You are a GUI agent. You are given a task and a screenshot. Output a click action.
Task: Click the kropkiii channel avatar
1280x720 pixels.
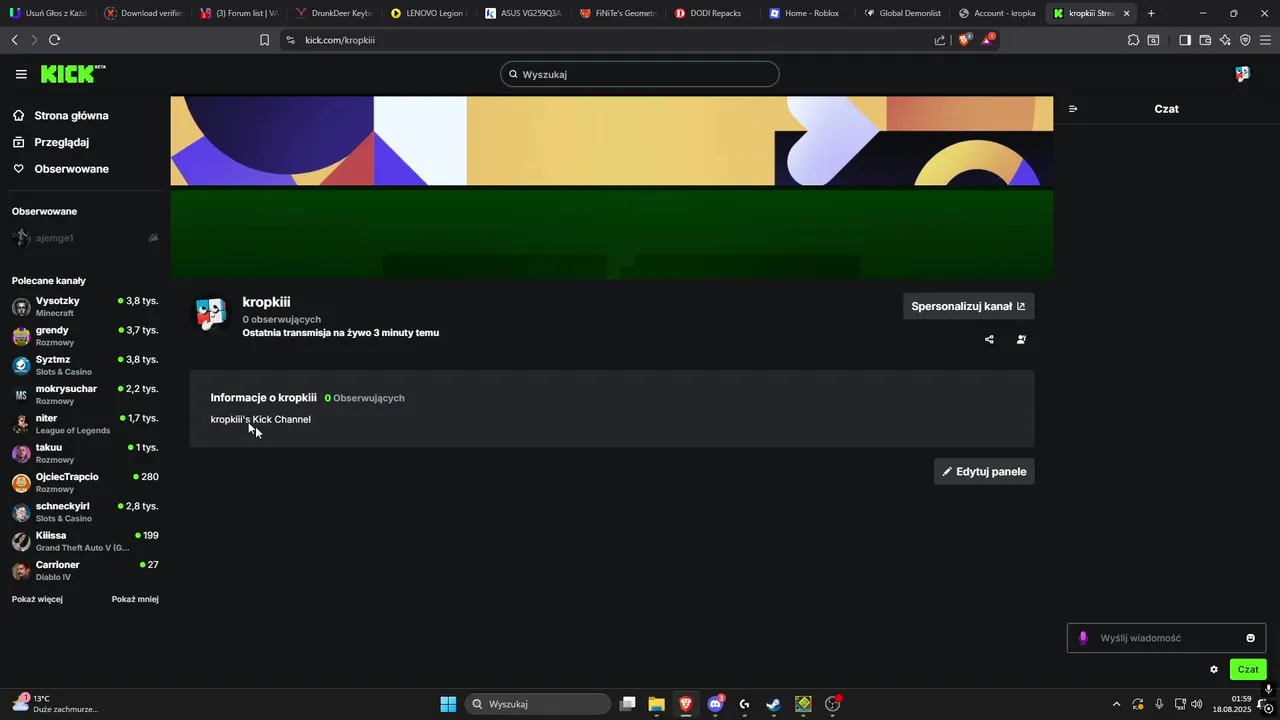pos(210,314)
